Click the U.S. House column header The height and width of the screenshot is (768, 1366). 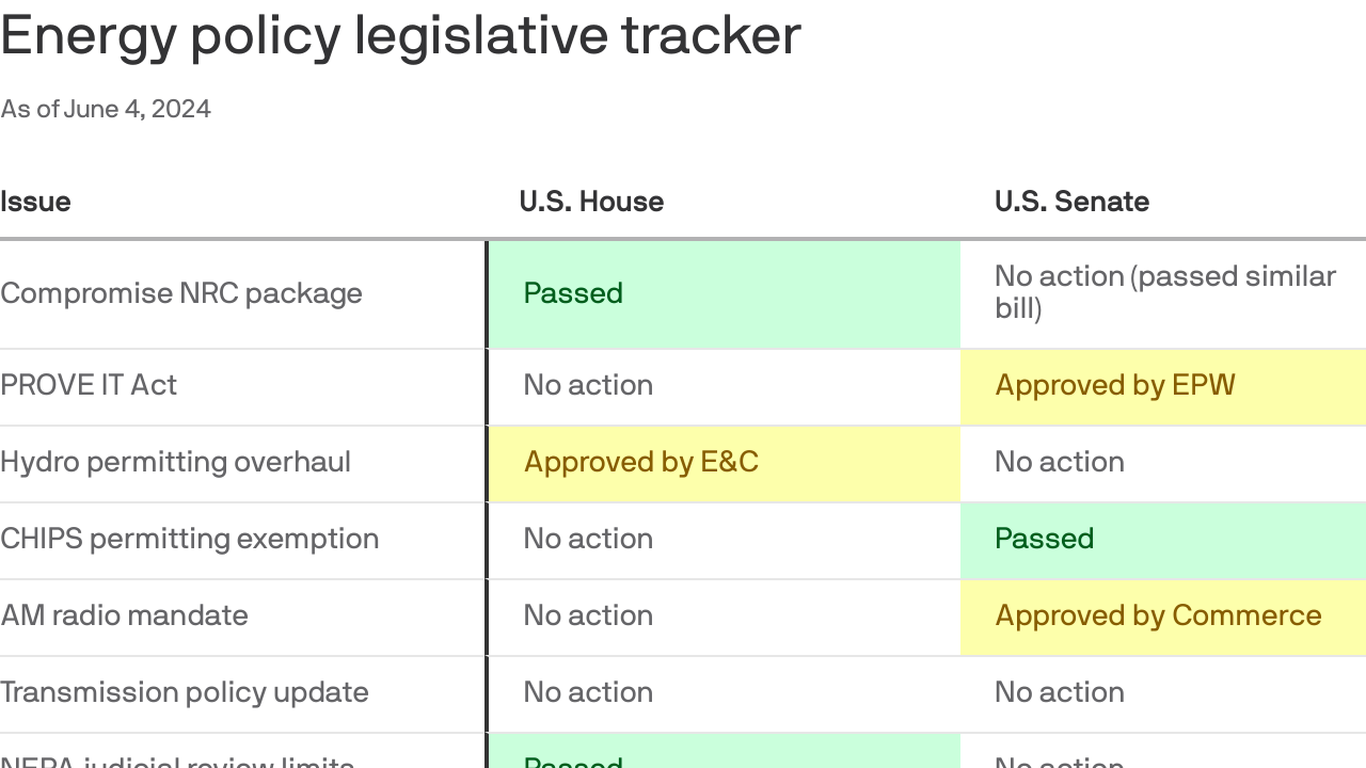(x=591, y=201)
